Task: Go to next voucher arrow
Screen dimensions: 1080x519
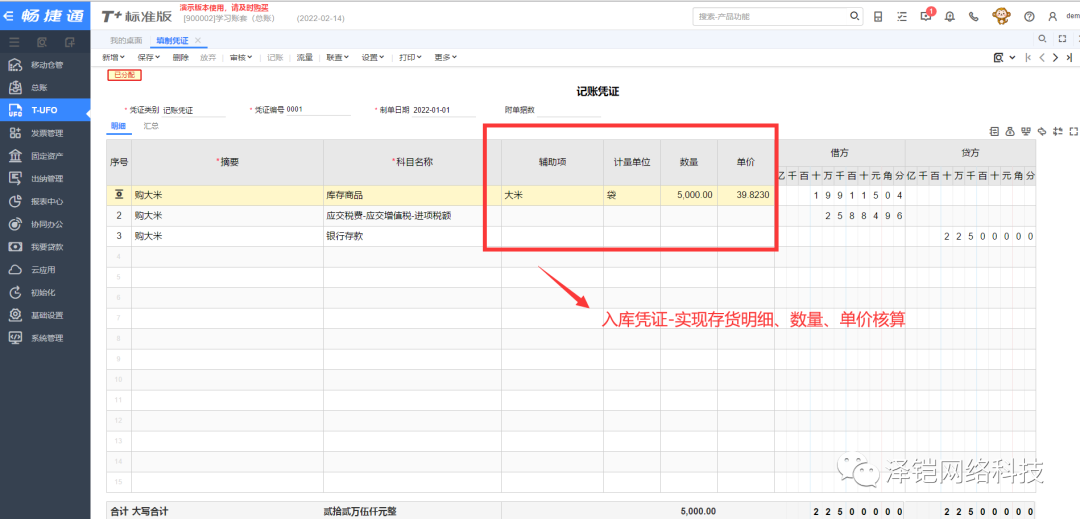Action: coord(1056,57)
